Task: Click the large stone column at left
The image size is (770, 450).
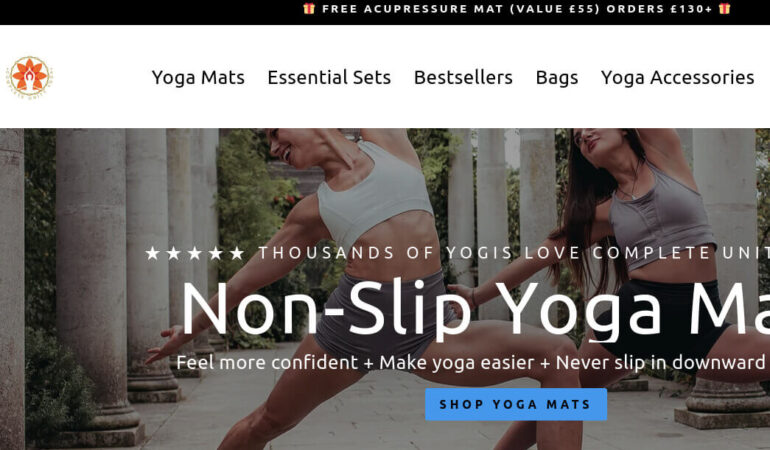Action: pos(93,285)
